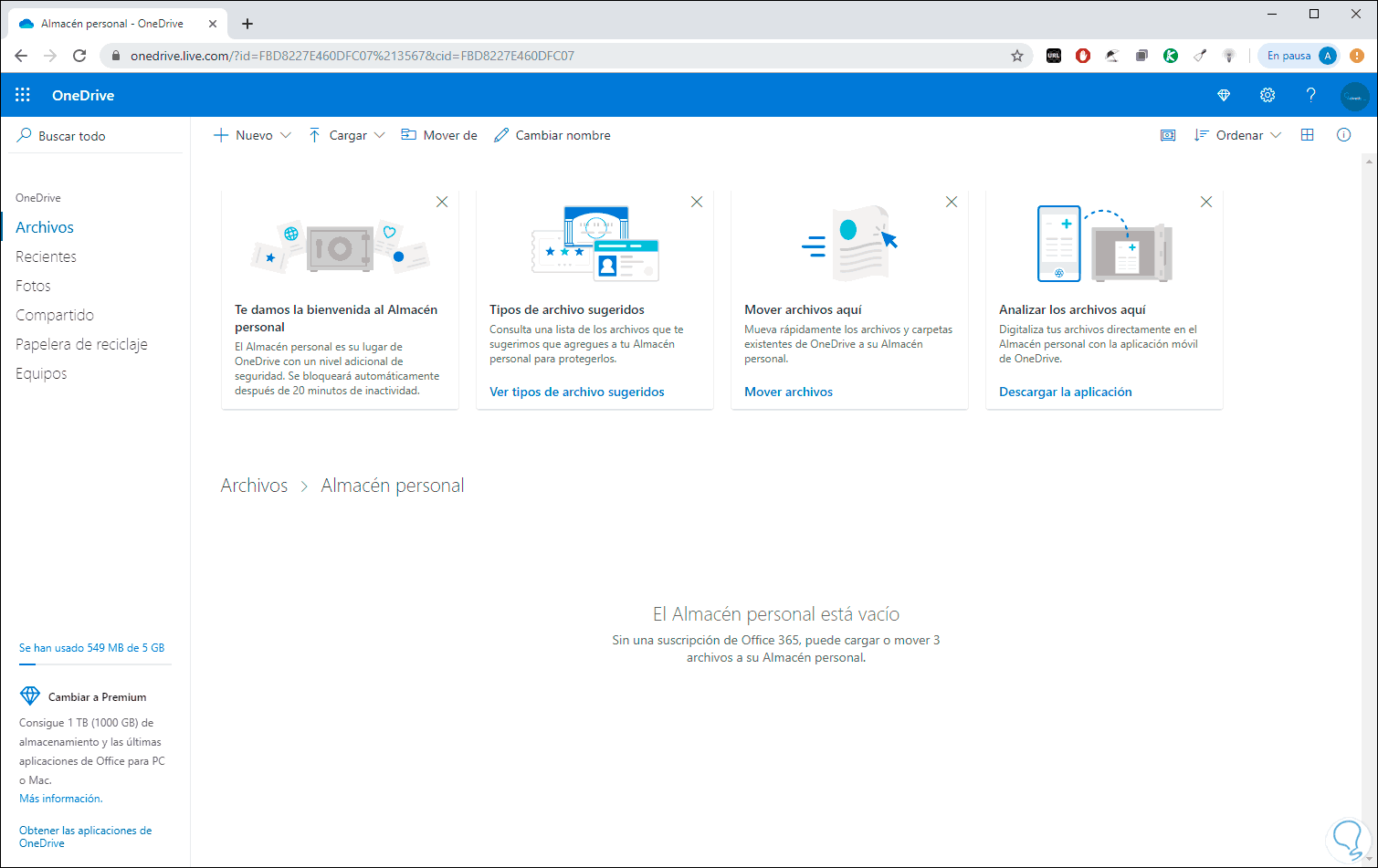The width and height of the screenshot is (1378, 868).
Task: Click Cambiar a Premium upgrade text
Action: (x=97, y=696)
